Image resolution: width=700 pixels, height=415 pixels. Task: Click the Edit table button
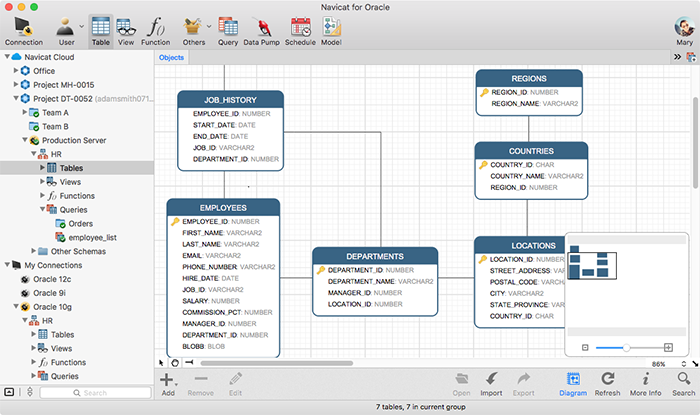click(x=235, y=385)
